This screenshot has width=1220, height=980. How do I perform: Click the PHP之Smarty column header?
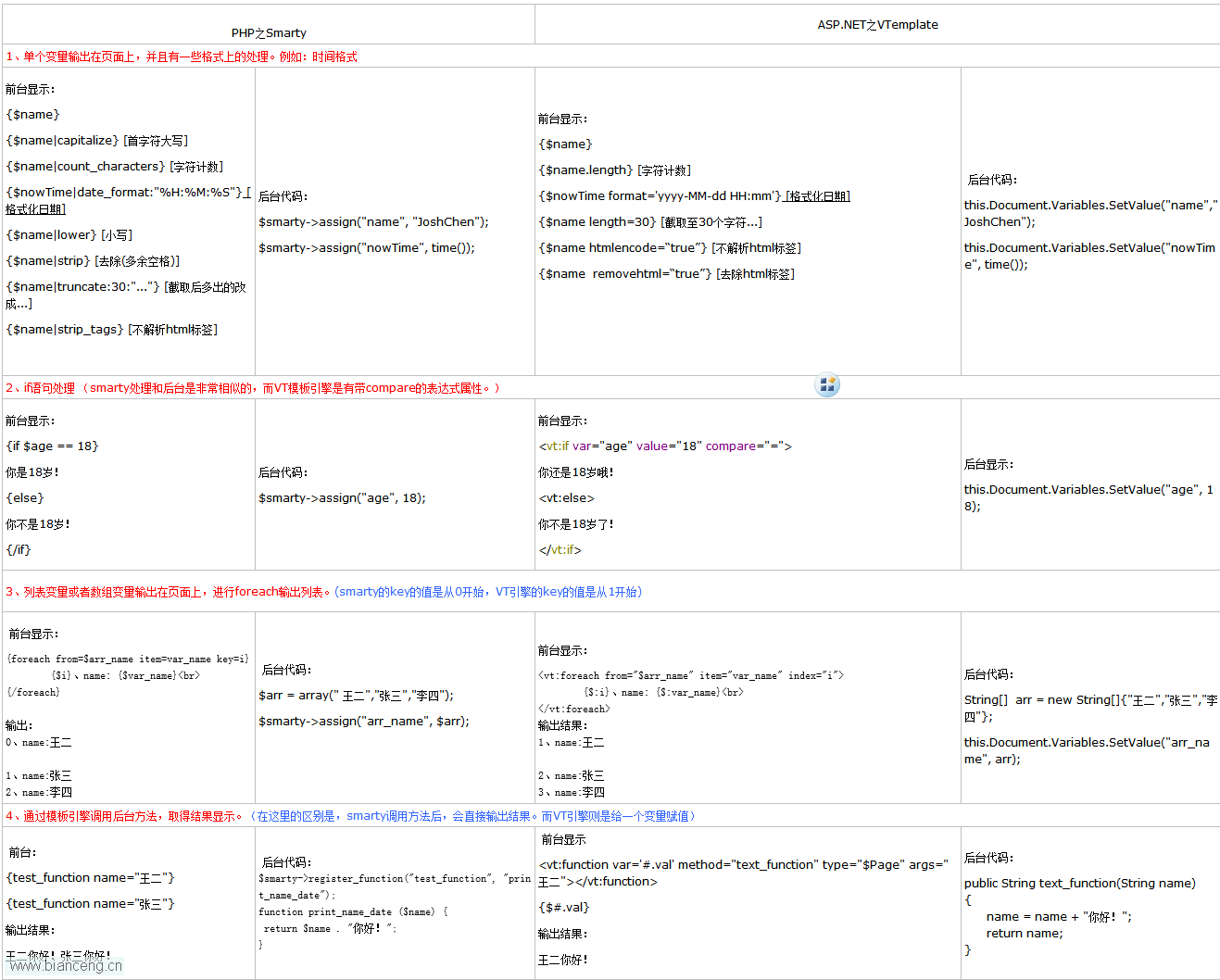pyautogui.click(x=269, y=32)
